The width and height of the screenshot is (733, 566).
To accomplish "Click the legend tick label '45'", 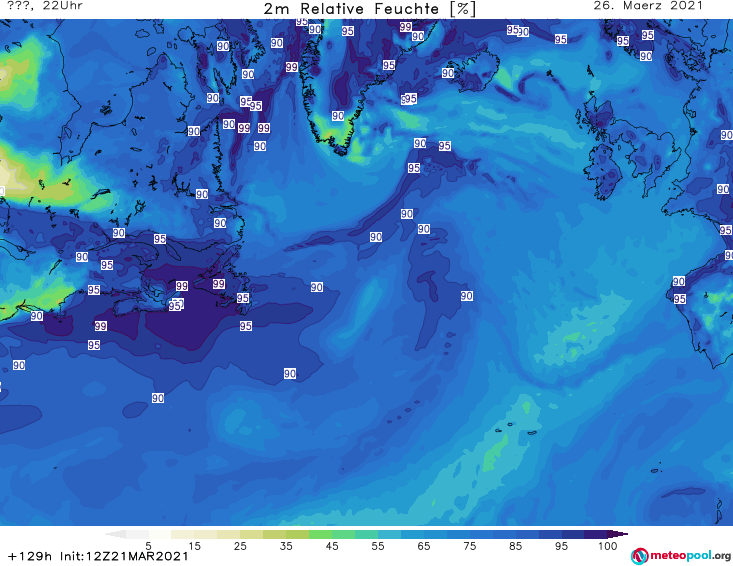I will point(332,546).
